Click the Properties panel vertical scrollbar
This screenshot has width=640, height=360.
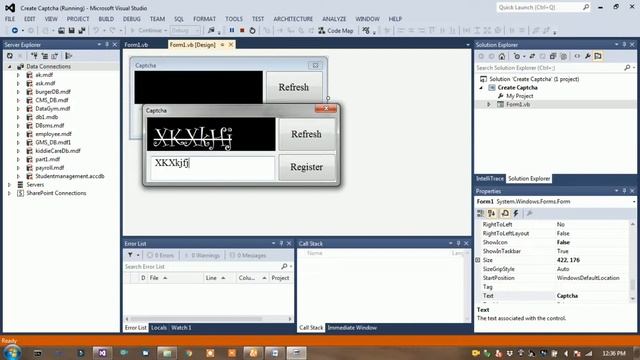click(x=633, y=261)
